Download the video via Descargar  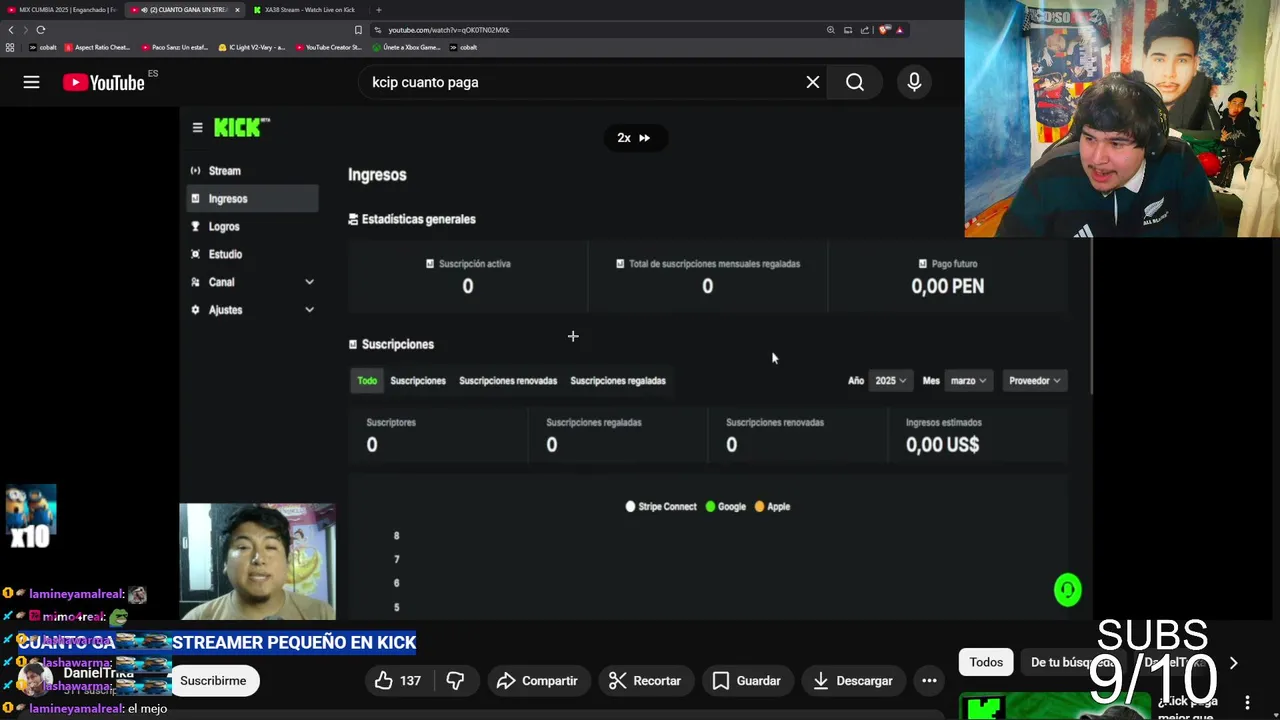[853, 681]
